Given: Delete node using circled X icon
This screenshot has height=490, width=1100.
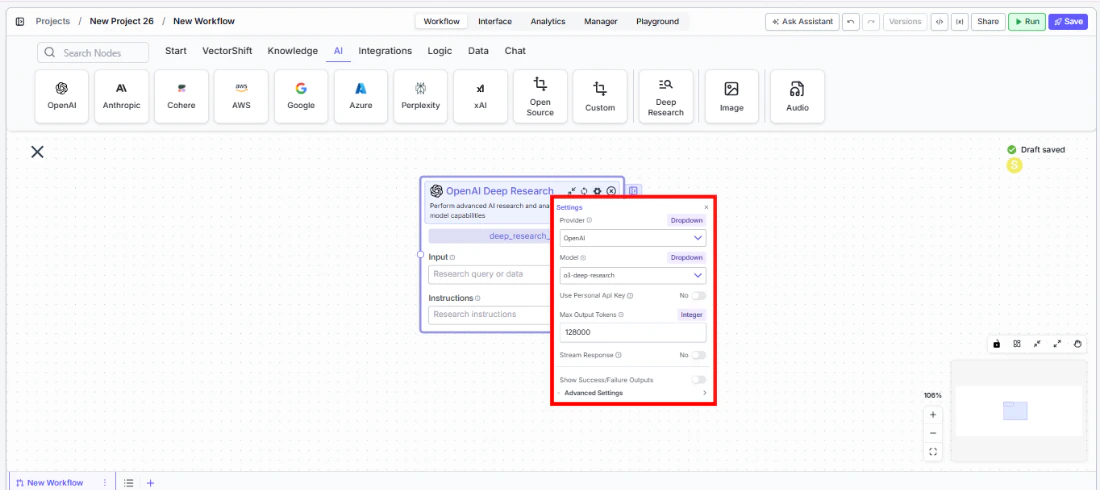Looking at the screenshot, I should point(611,191).
